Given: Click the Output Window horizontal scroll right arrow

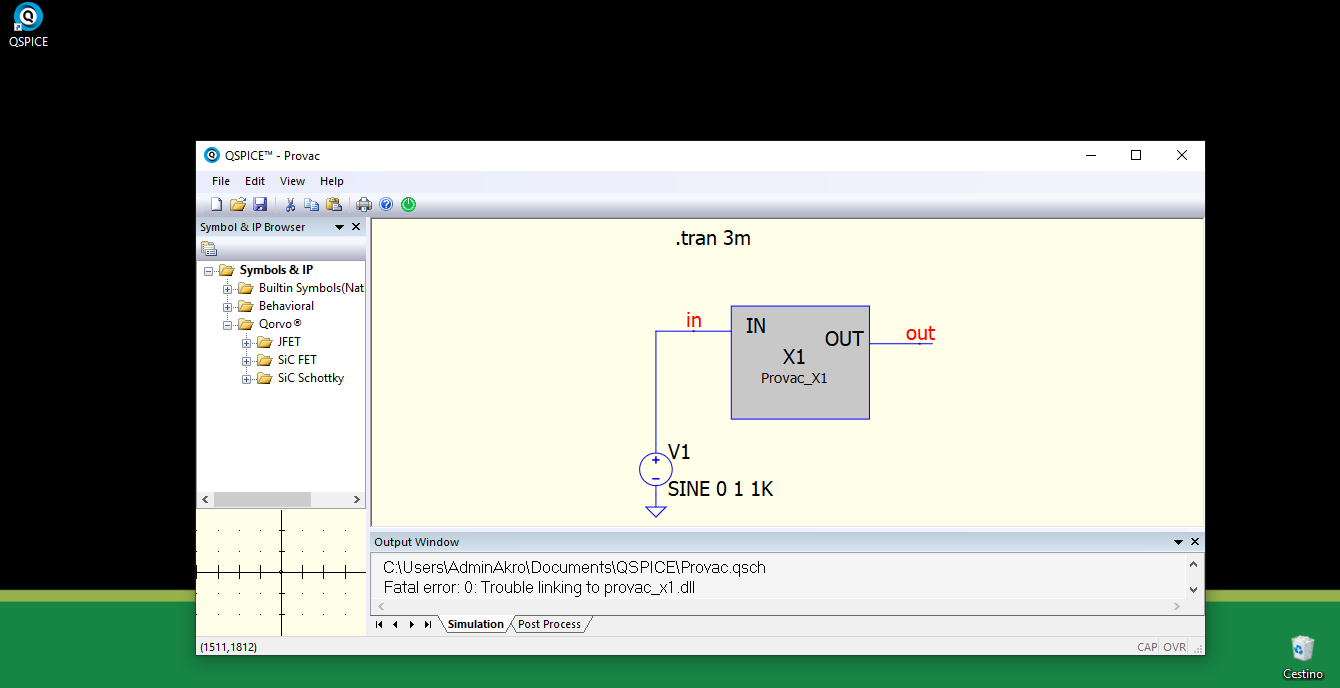Looking at the screenshot, I should pyautogui.click(x=1177, y=606).
